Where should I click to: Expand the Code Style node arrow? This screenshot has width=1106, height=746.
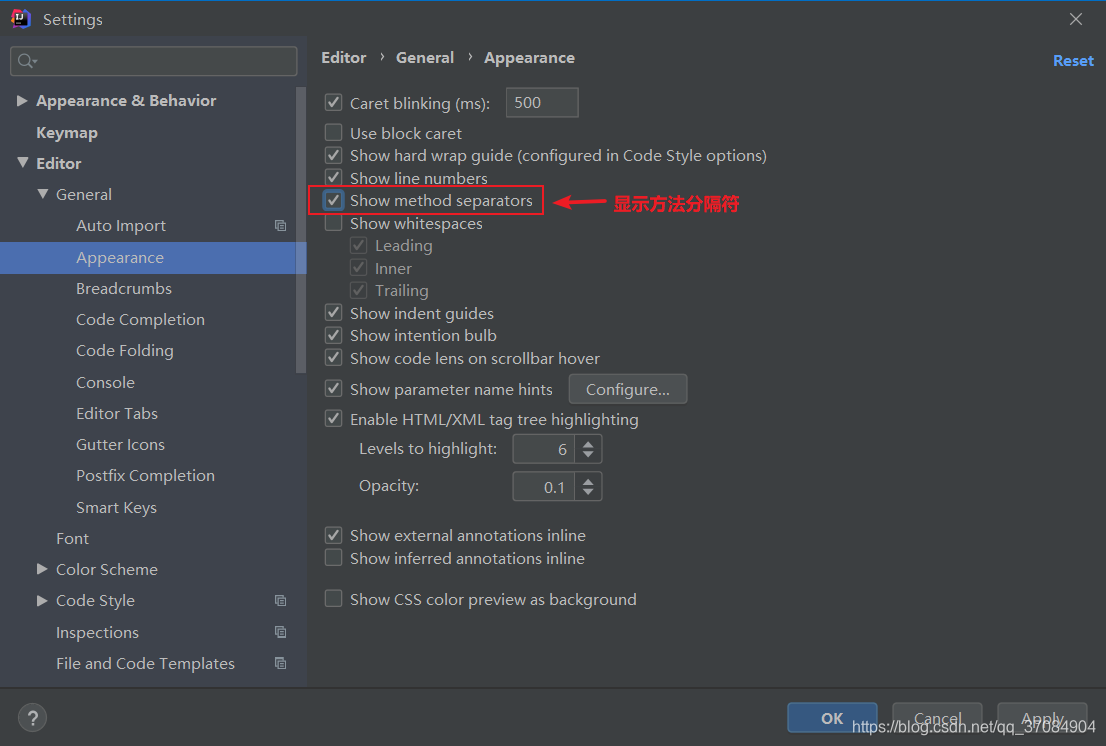point(42,600)
